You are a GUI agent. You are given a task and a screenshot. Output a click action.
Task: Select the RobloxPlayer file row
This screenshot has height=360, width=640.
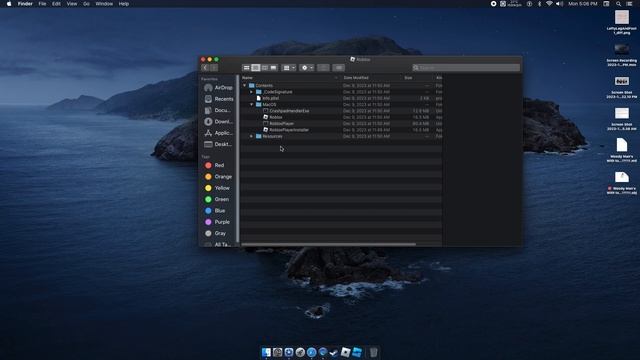tap(342, 124)
